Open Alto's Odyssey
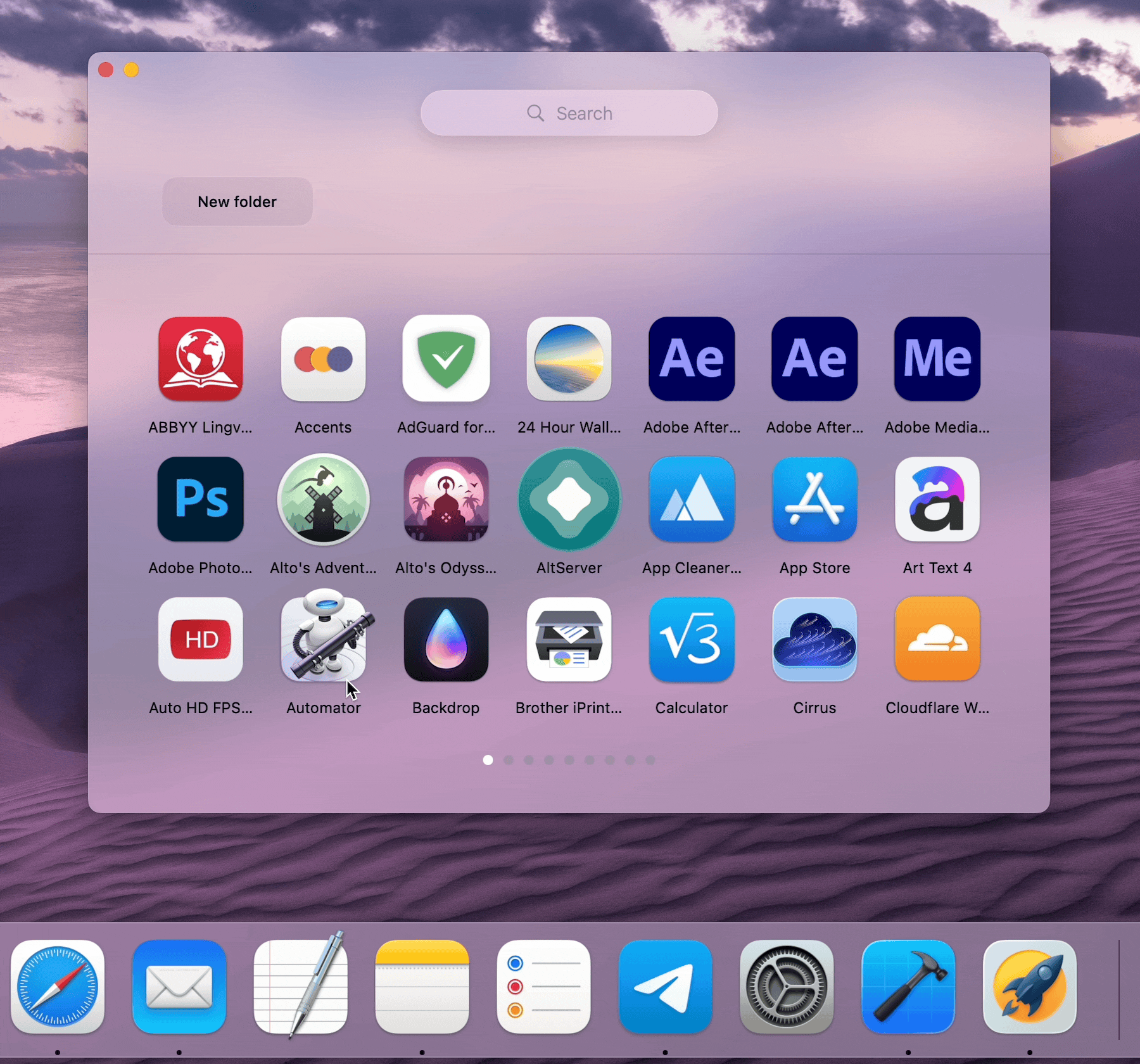This screenshot has width=1140, height=1064. [446, 499]
